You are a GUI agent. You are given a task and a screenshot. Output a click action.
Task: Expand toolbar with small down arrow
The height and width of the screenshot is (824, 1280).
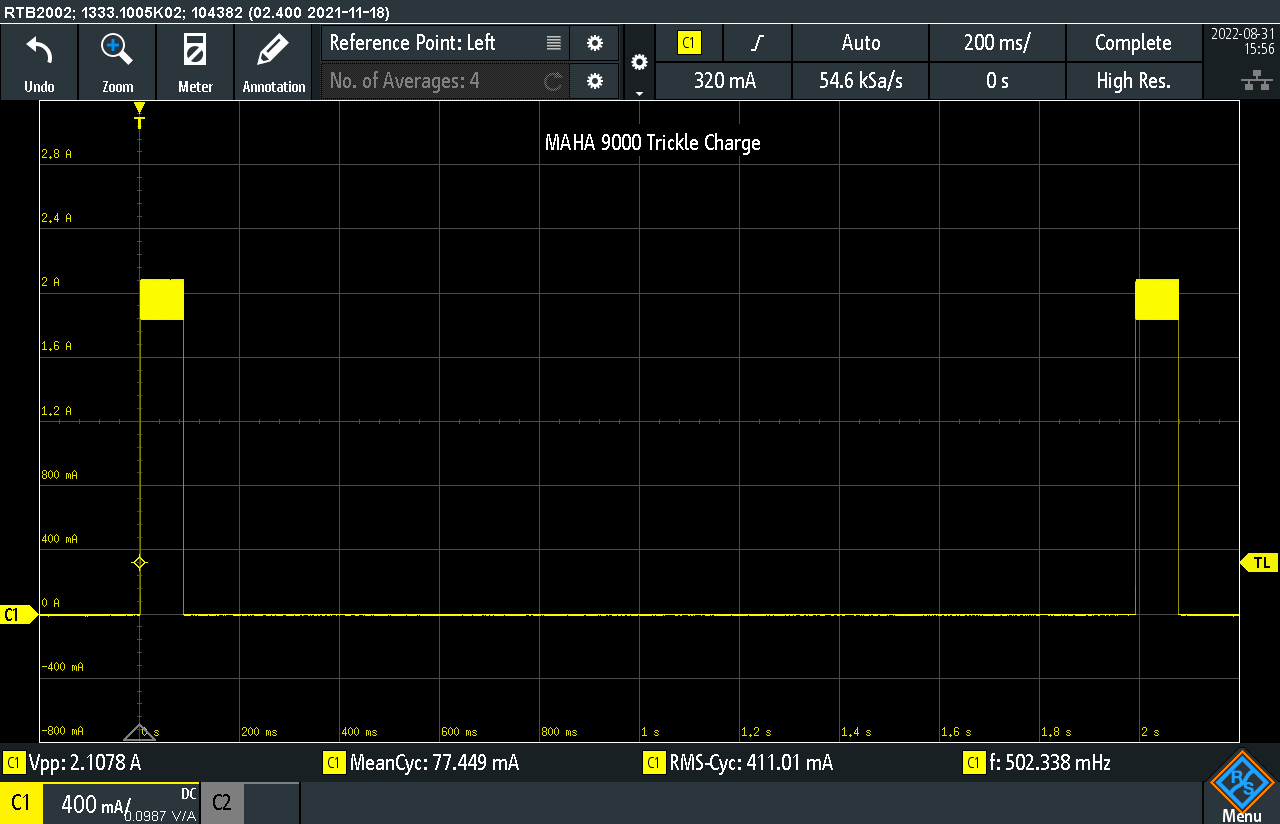640,93
